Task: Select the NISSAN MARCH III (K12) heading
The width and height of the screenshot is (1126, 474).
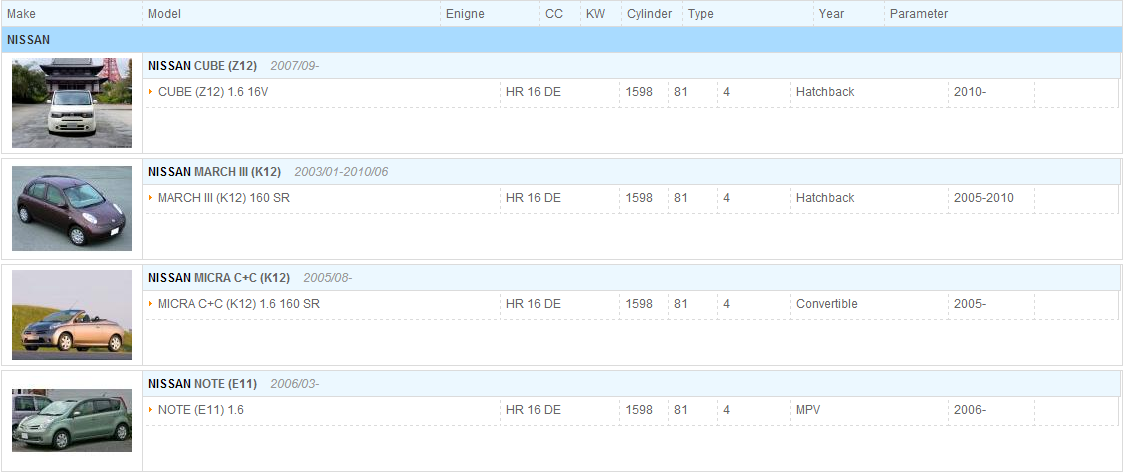Action: click(x=214, y=172)
